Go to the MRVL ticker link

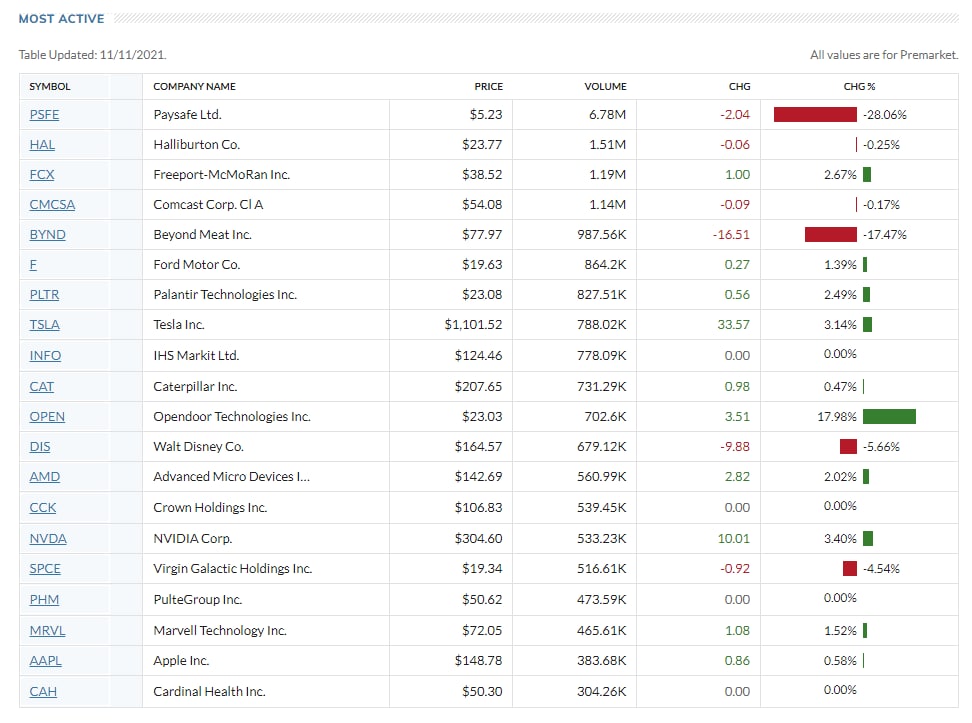[x=47, y=631]
